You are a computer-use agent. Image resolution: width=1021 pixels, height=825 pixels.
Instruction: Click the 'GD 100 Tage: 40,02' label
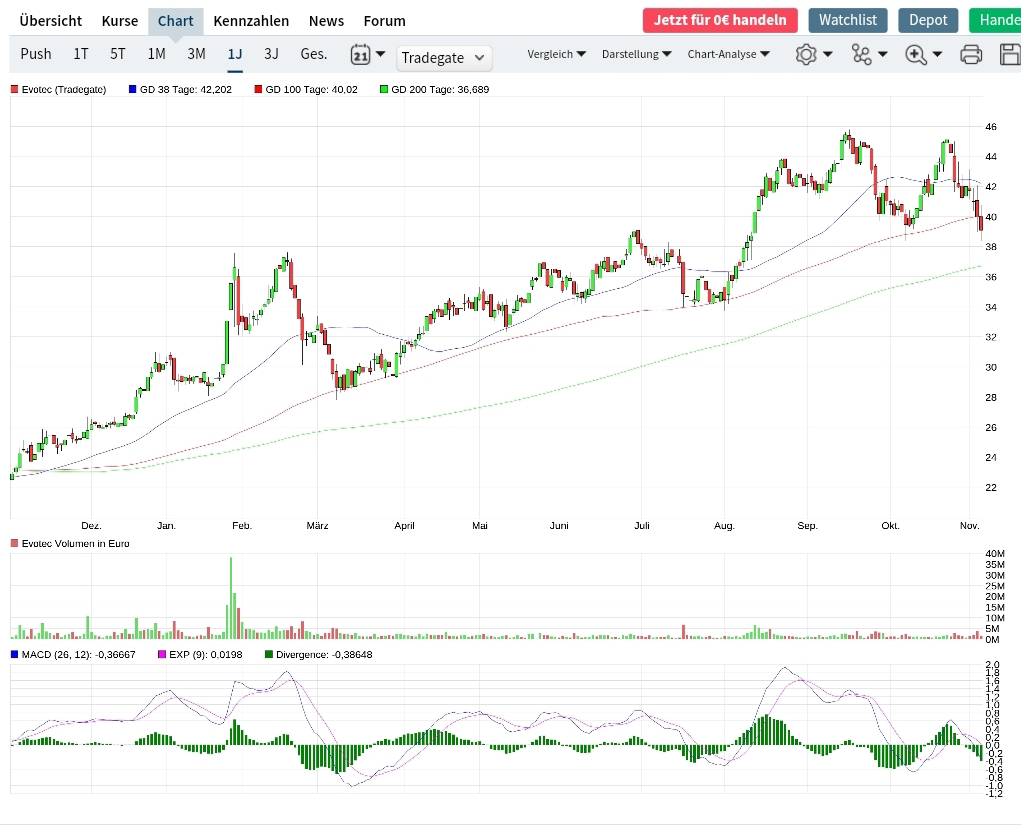(311, 89)
